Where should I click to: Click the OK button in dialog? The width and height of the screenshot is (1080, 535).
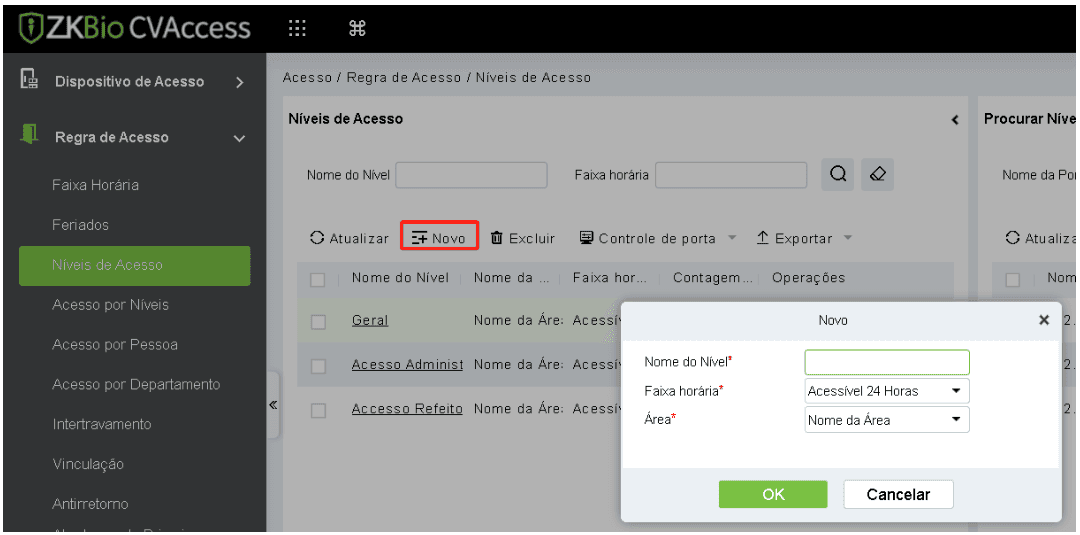[773, 494]
